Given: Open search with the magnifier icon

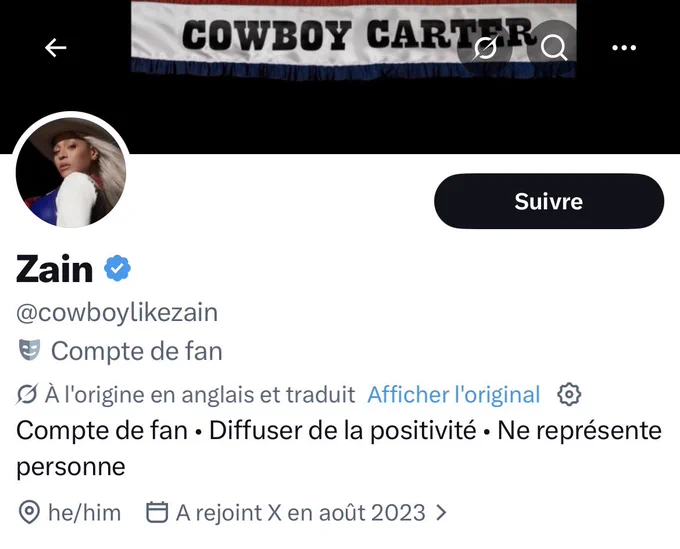Looking at the screenshot, I should 553,48.
